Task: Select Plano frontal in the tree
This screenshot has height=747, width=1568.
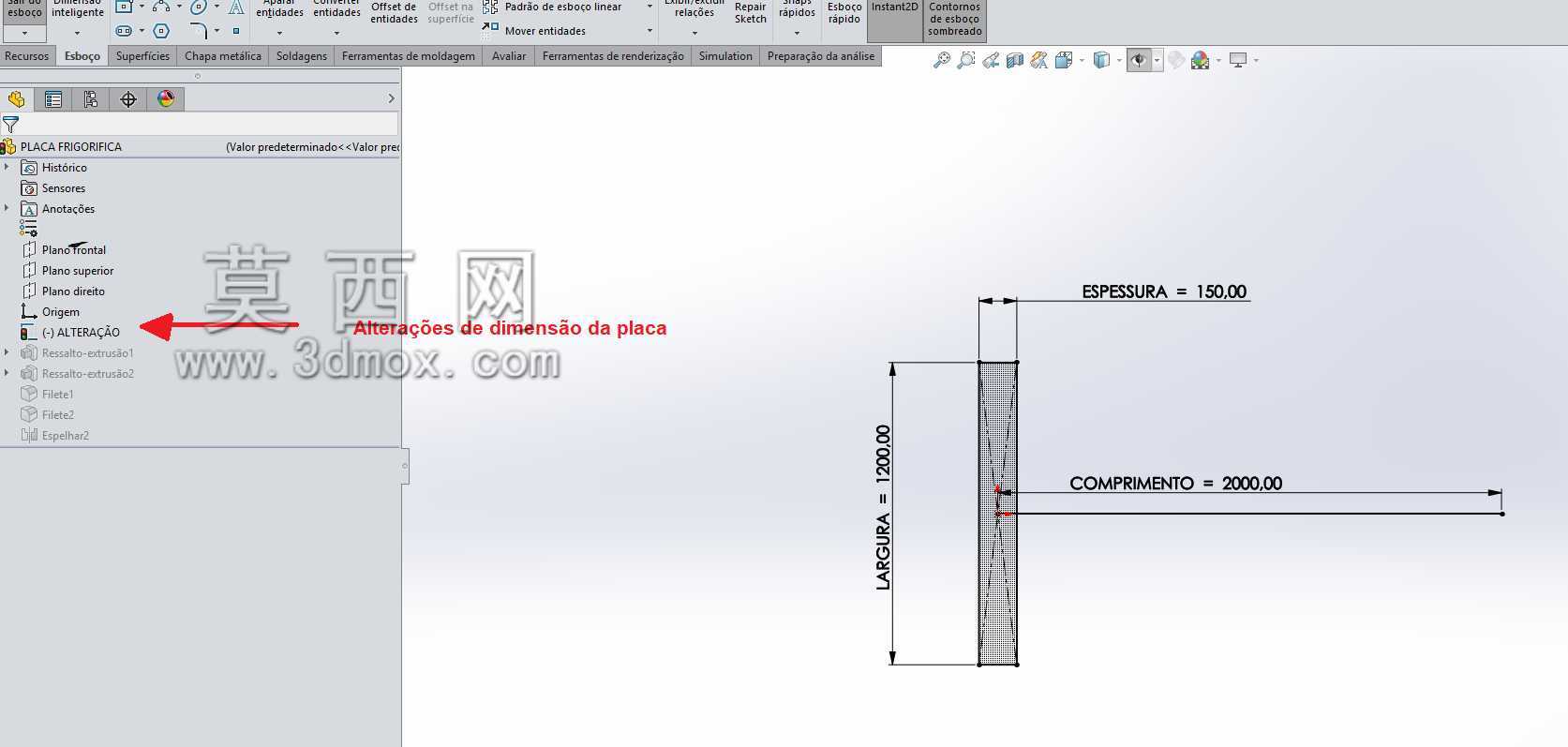Action: pos(64,249)
